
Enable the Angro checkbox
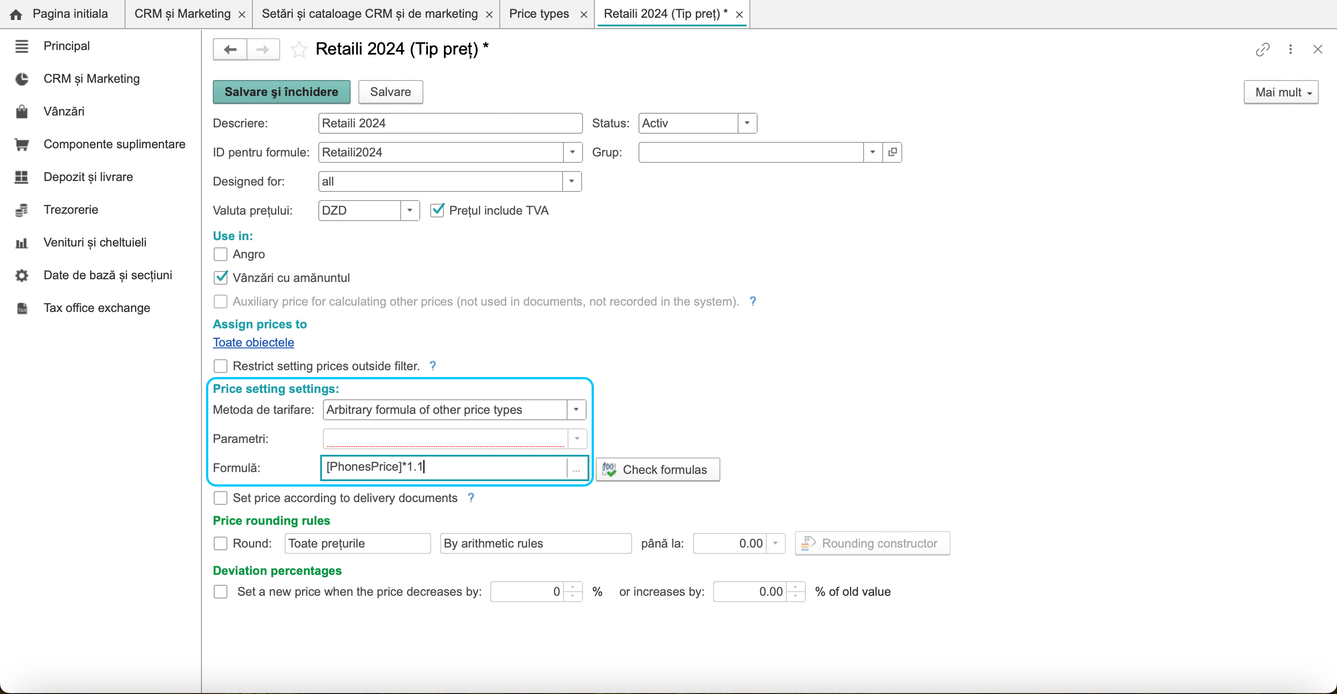(220, 254)
